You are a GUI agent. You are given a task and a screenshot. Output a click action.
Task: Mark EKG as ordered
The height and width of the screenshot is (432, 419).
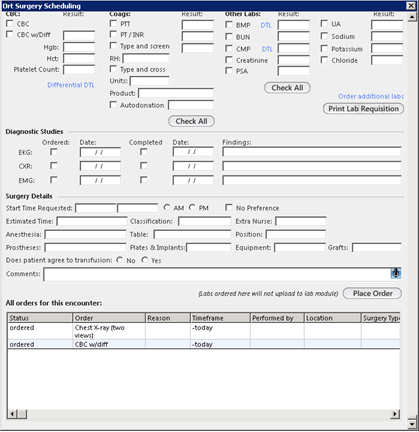[x=54, y=152]
